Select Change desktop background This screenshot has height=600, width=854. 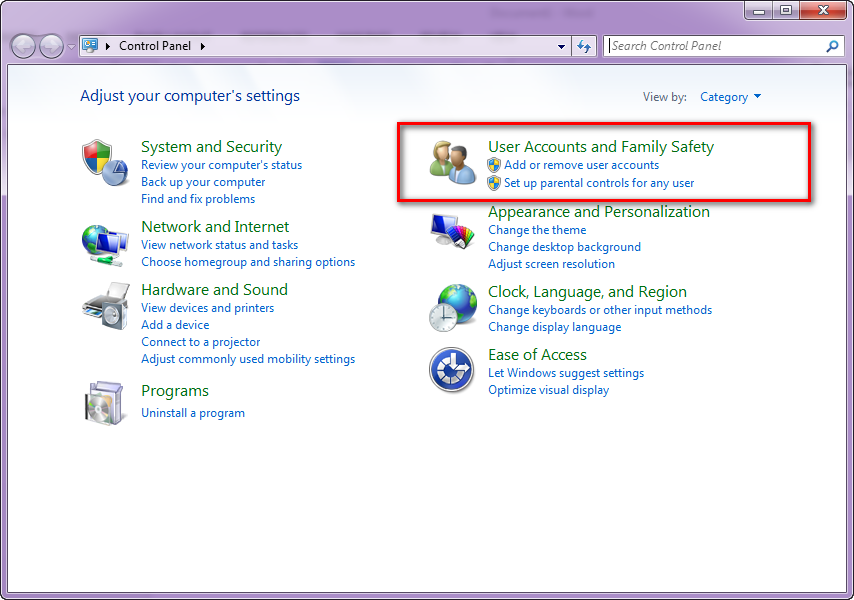[564, 247]
